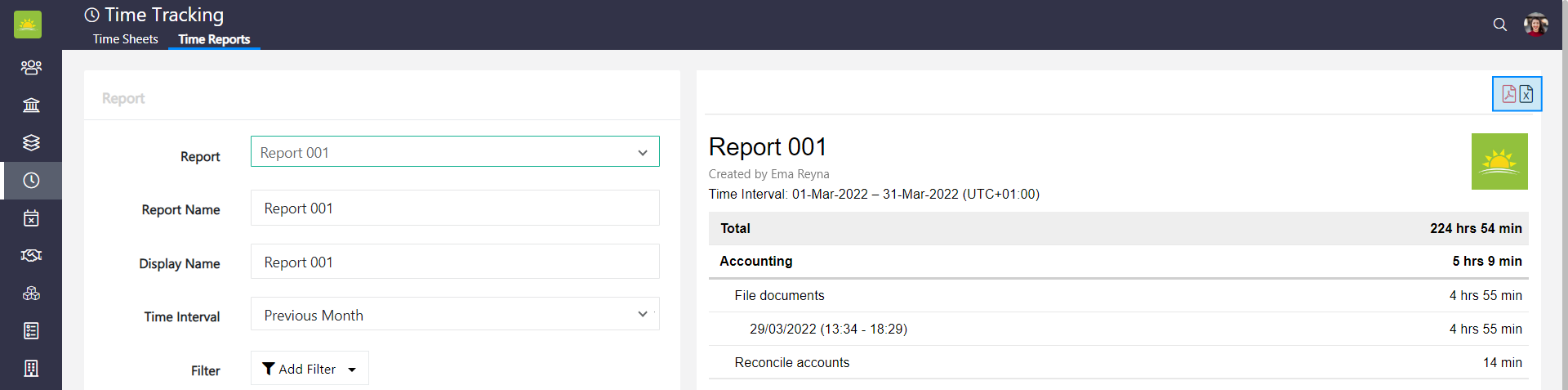1568x390 pixels.
Task: Open the people icon in the sidebar
Action: (x=31, y=67)
